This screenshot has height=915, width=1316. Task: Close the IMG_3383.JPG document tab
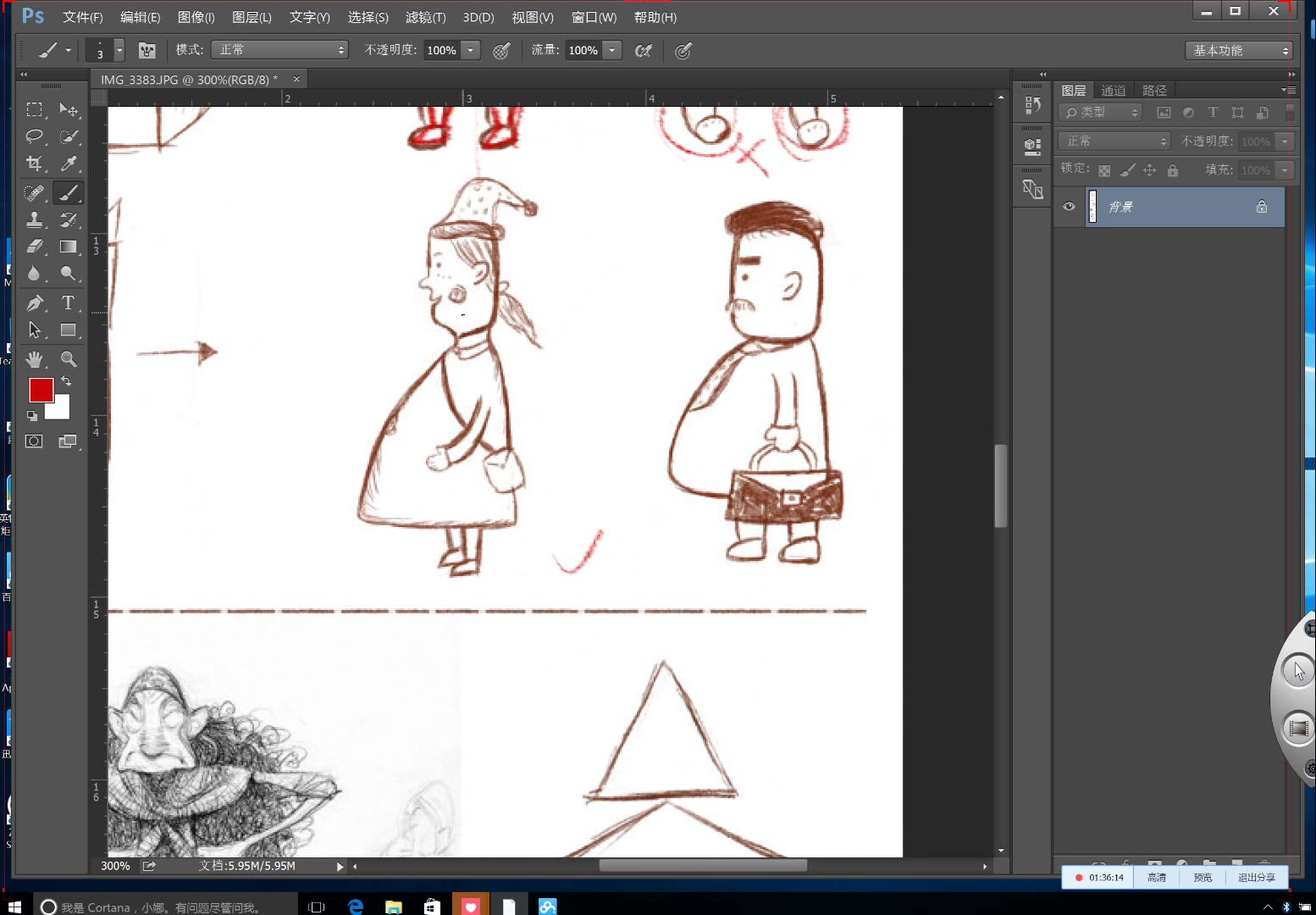click(296, 79)
